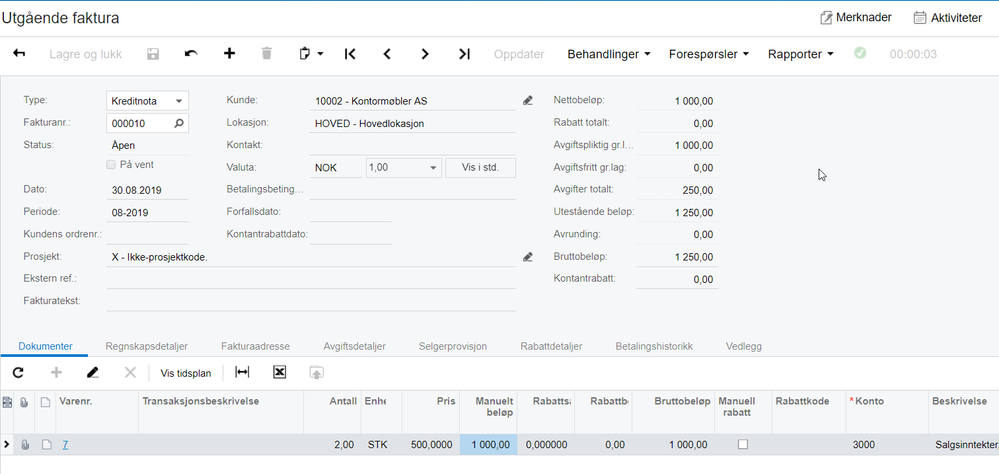Click the disabled save floppy-disk icon
The width and height of the screenshot is (999, 474).
tap(153, 54)
